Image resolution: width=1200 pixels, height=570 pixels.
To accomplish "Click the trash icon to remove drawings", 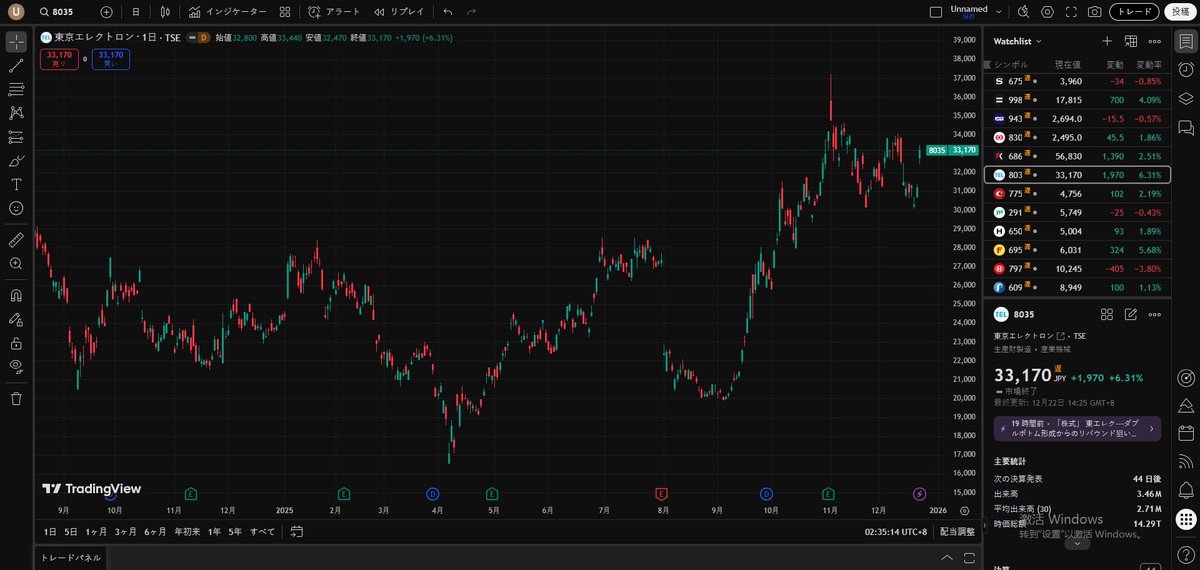I will 16,399.
